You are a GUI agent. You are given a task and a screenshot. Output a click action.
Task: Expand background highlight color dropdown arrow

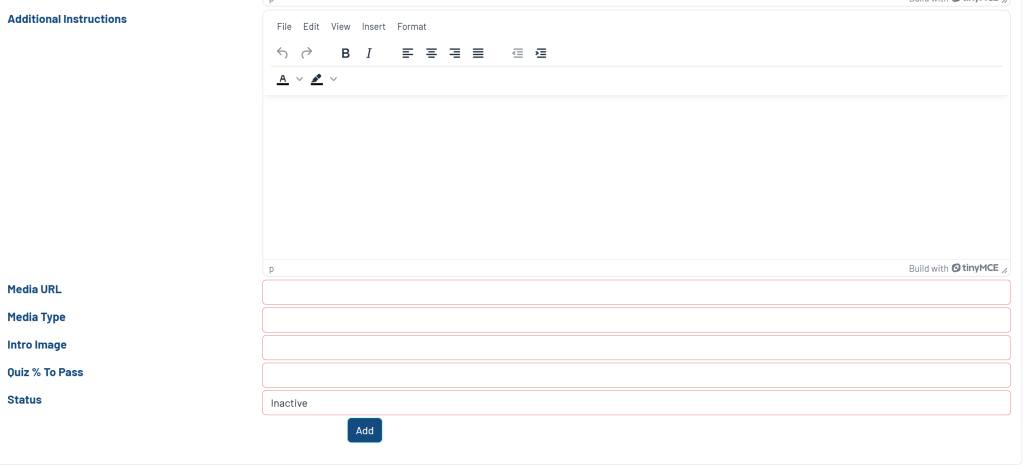[333, 79]
